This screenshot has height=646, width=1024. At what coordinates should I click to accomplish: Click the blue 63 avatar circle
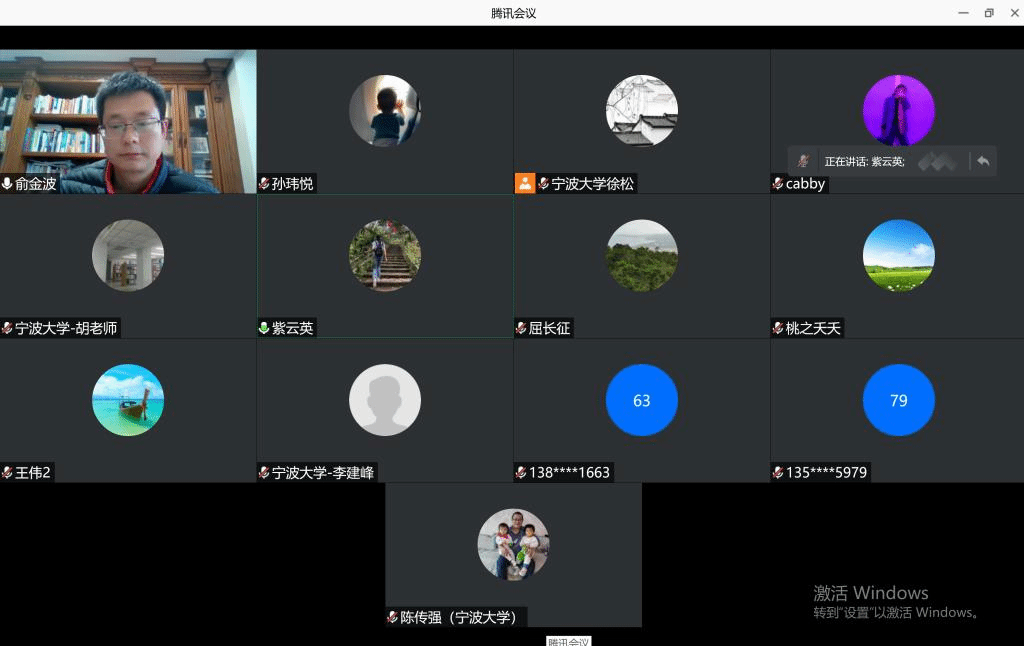click(641, 400)
